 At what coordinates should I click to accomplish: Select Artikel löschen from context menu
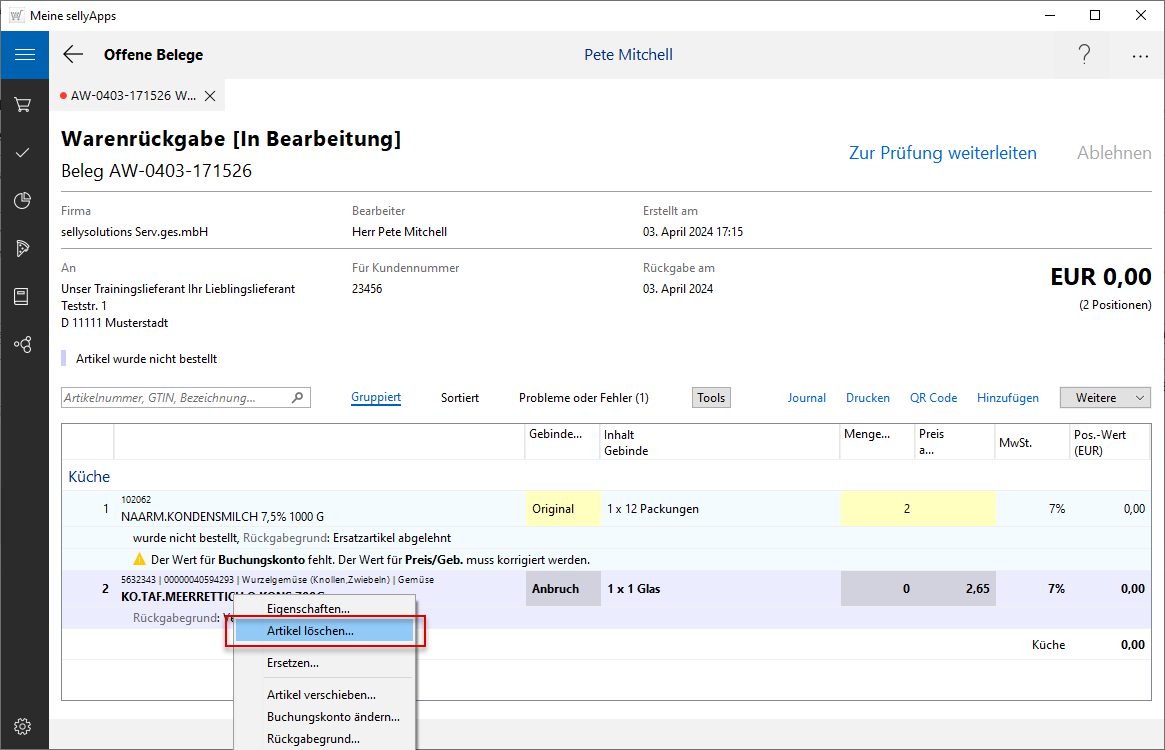tap(310, 631)
